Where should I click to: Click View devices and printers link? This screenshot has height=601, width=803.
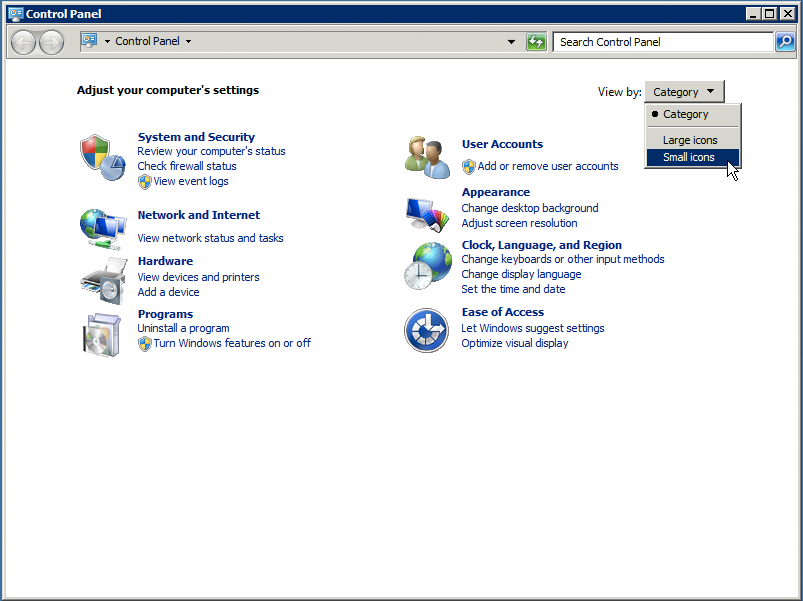tap(198, 277)
